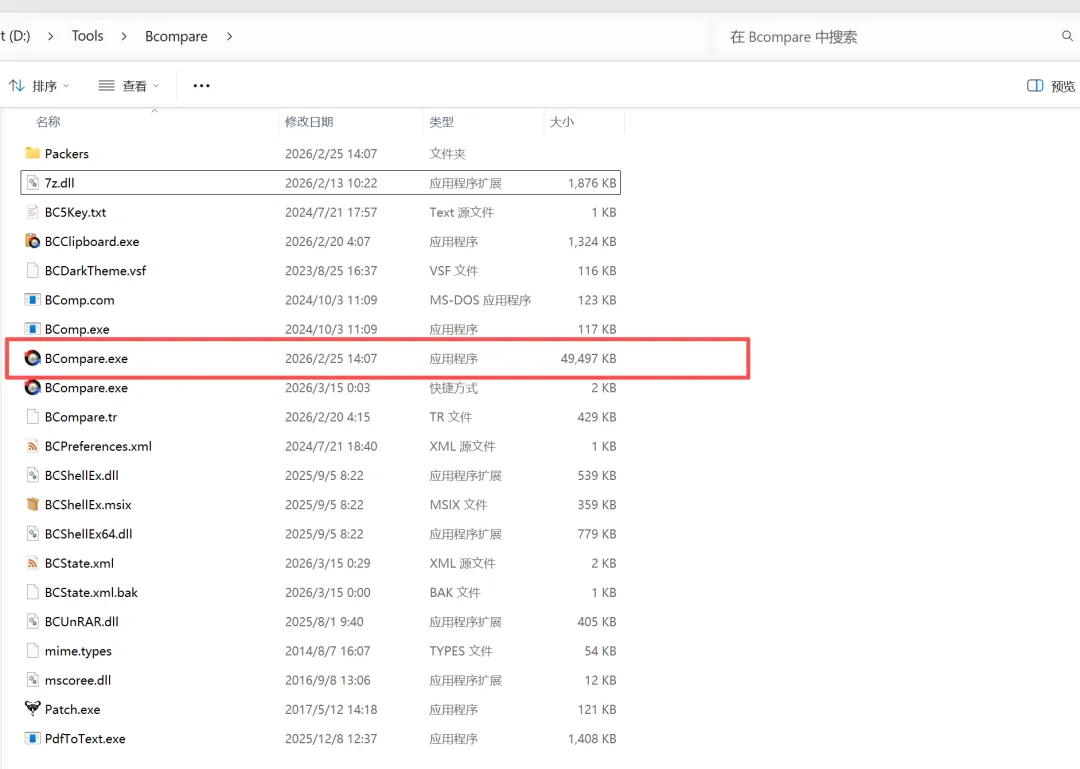Select the Patch.exe file name

72,709
